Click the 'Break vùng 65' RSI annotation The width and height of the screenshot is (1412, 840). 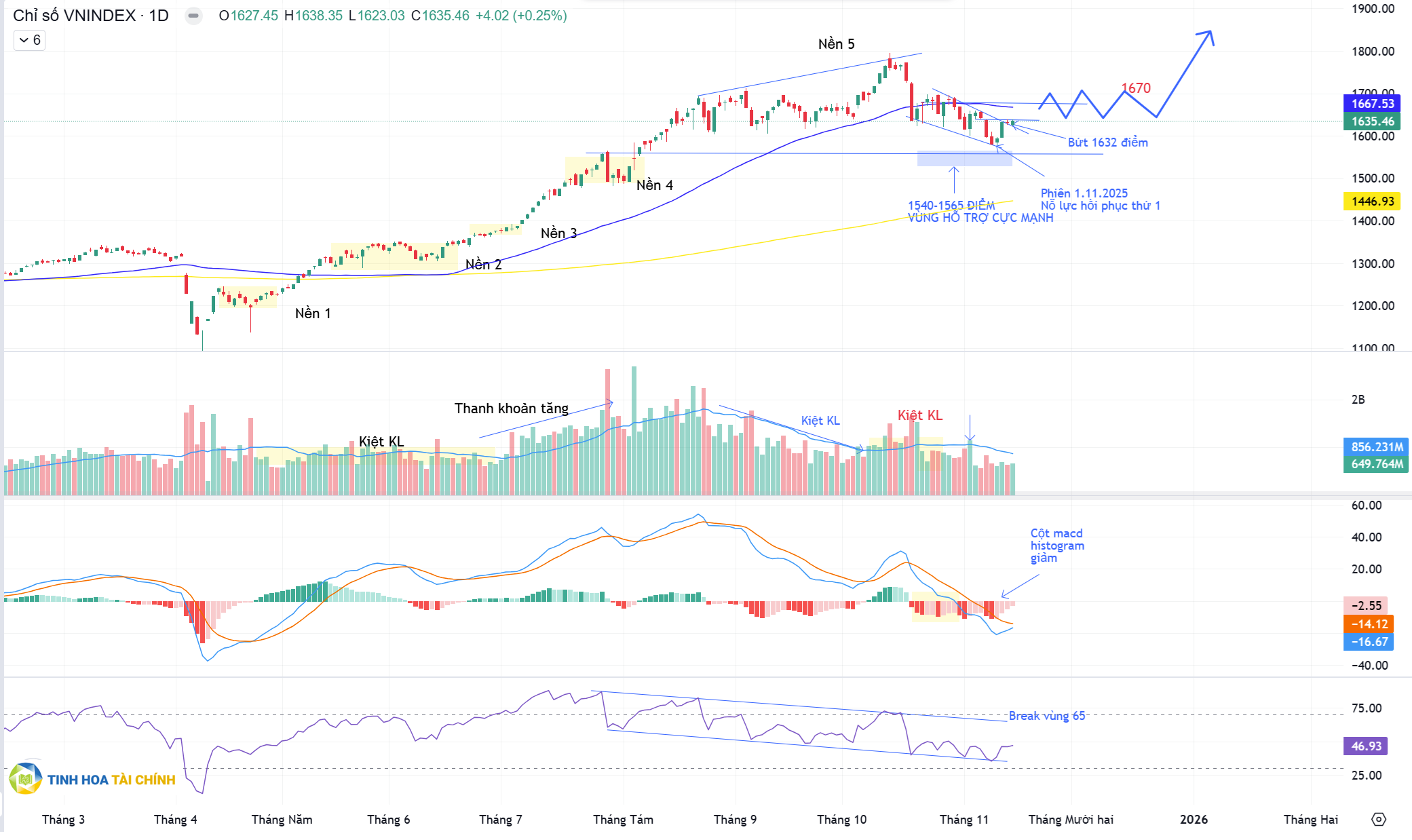pyautogui.click(x=1046, y=716)
